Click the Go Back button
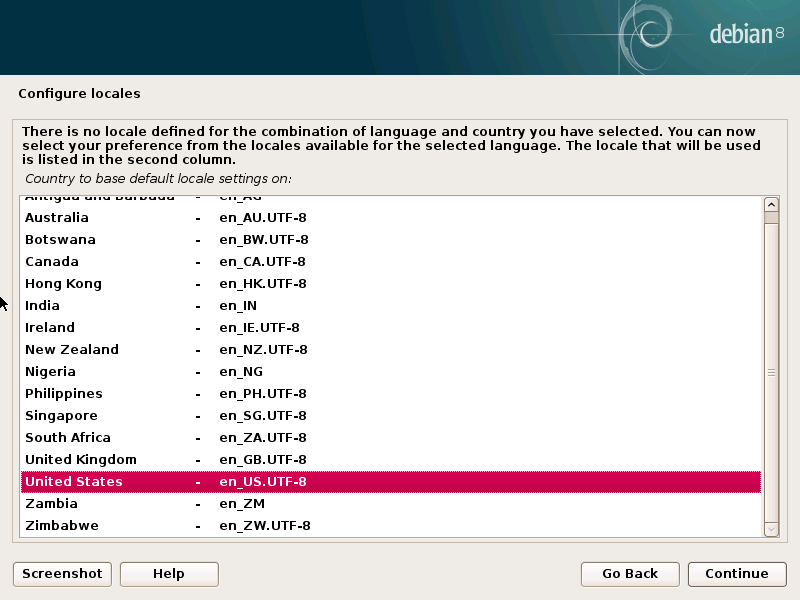Screen dimensions: 800x600 630,573
